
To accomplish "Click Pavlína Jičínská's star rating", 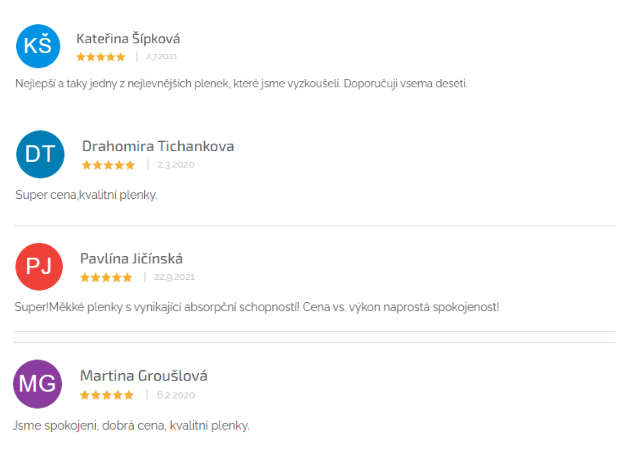I will pyautogui.click(x=106, y=277).
